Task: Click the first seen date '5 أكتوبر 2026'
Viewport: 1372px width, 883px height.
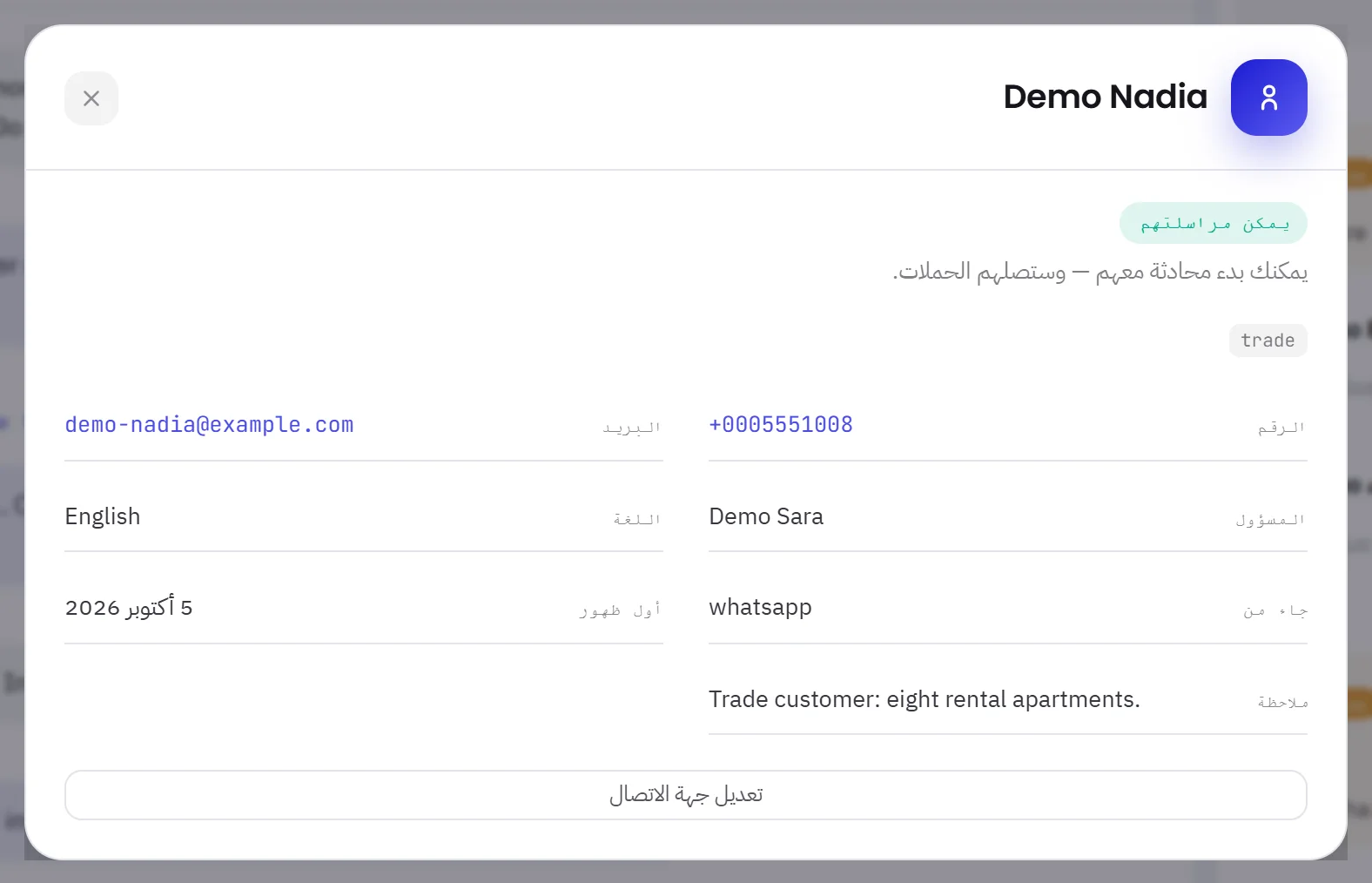Action: 129,608
